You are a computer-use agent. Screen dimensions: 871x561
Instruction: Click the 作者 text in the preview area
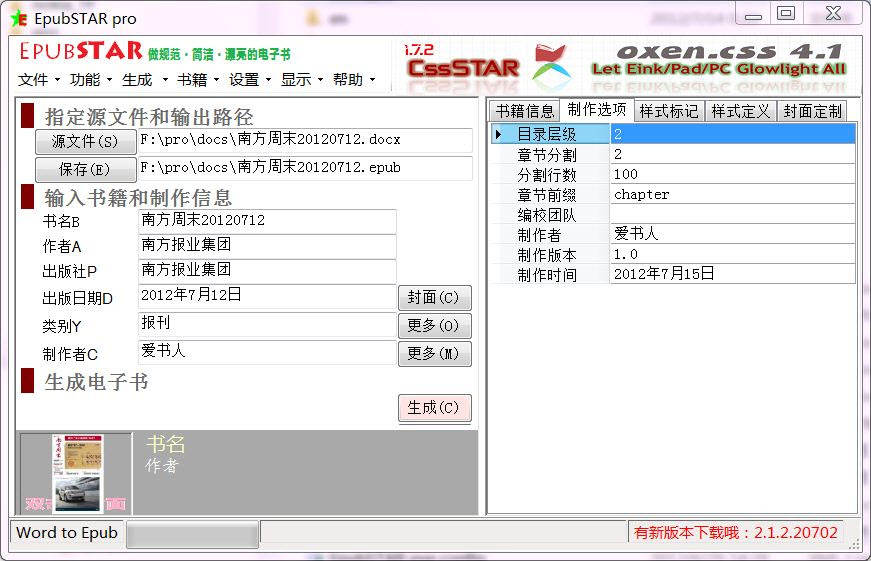(x=162, y=465)
